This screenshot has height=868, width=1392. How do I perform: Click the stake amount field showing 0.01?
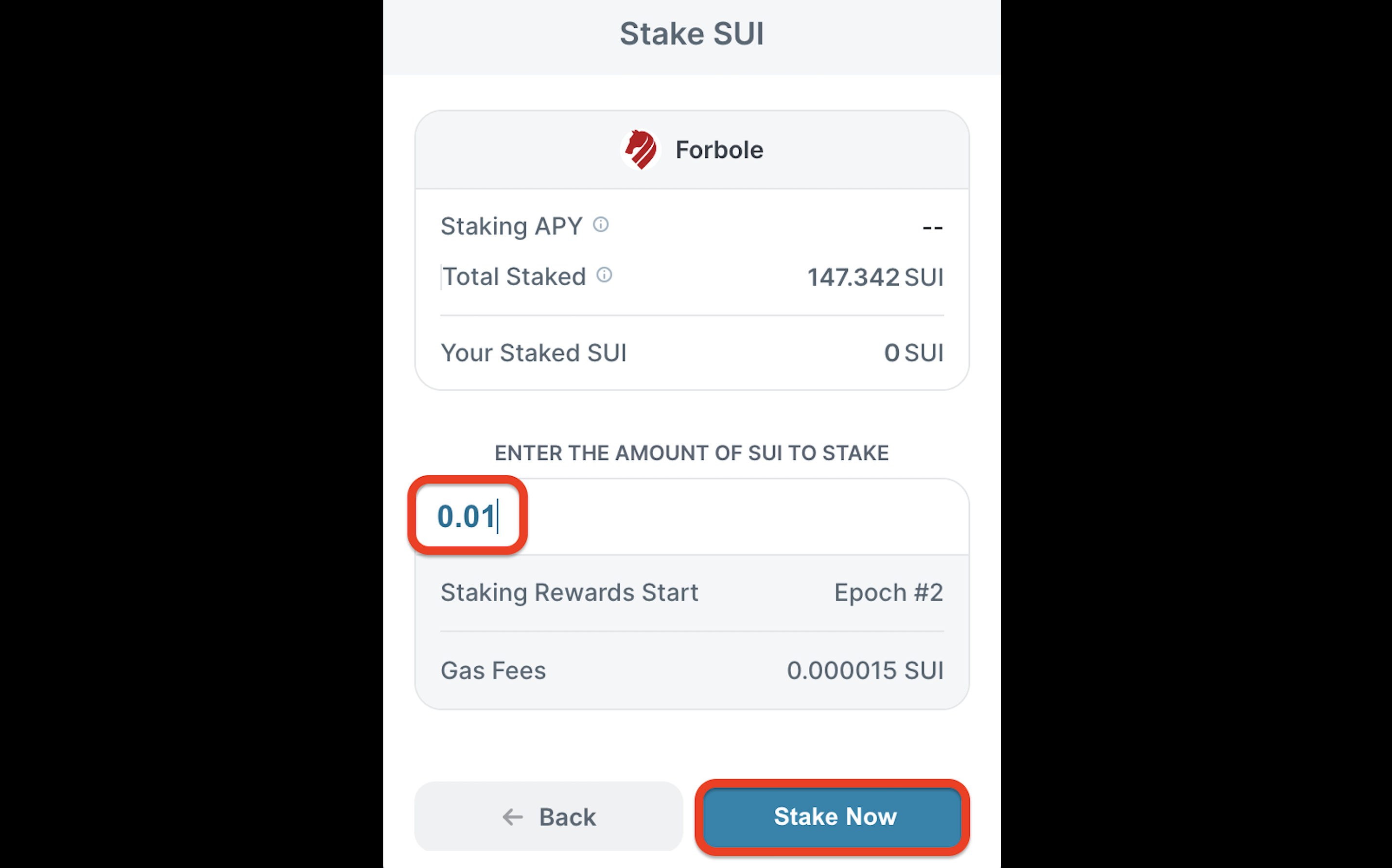[467, 516]
